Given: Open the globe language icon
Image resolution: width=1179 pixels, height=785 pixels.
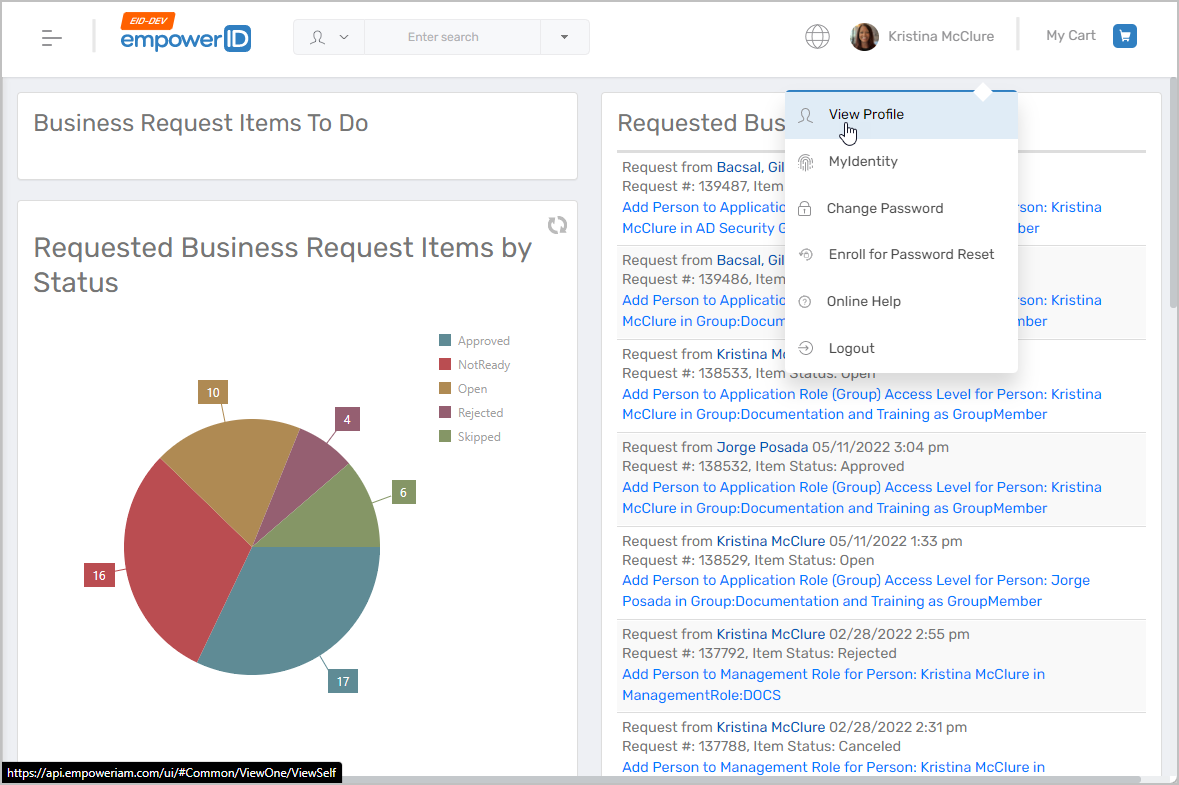Looking at the screenshot, I should coord(817,37).
